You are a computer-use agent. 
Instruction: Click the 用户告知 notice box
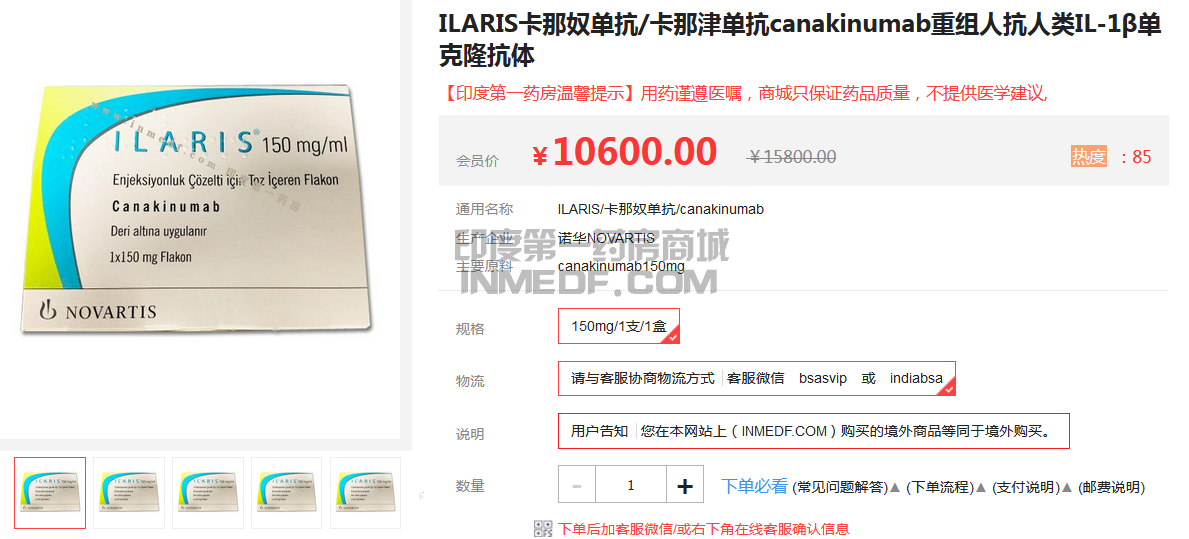(814, 431)
